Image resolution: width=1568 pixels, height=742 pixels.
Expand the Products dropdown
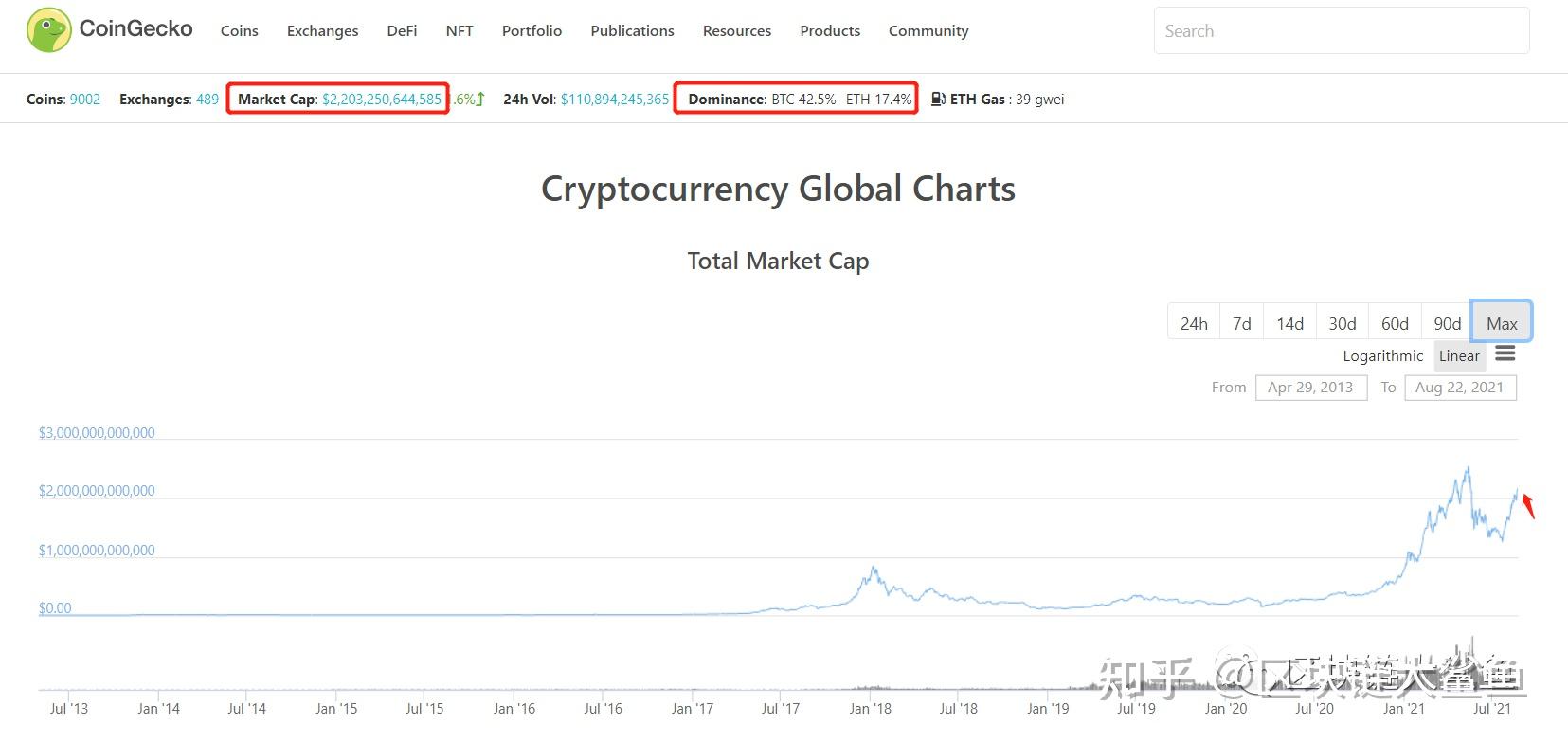tap(830, 30)
